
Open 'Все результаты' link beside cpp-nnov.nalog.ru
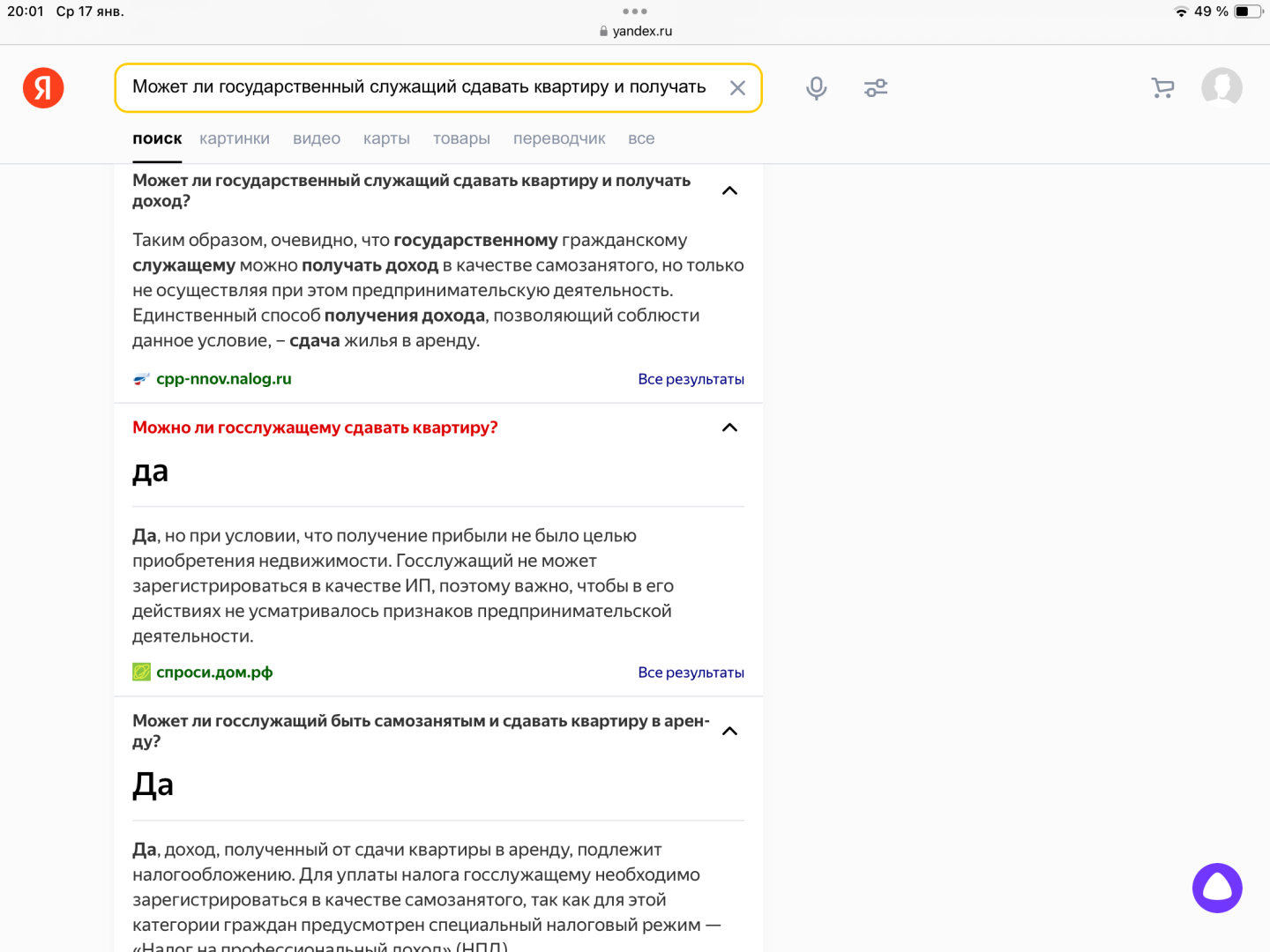pyautogui.click(x=691, y=379)
